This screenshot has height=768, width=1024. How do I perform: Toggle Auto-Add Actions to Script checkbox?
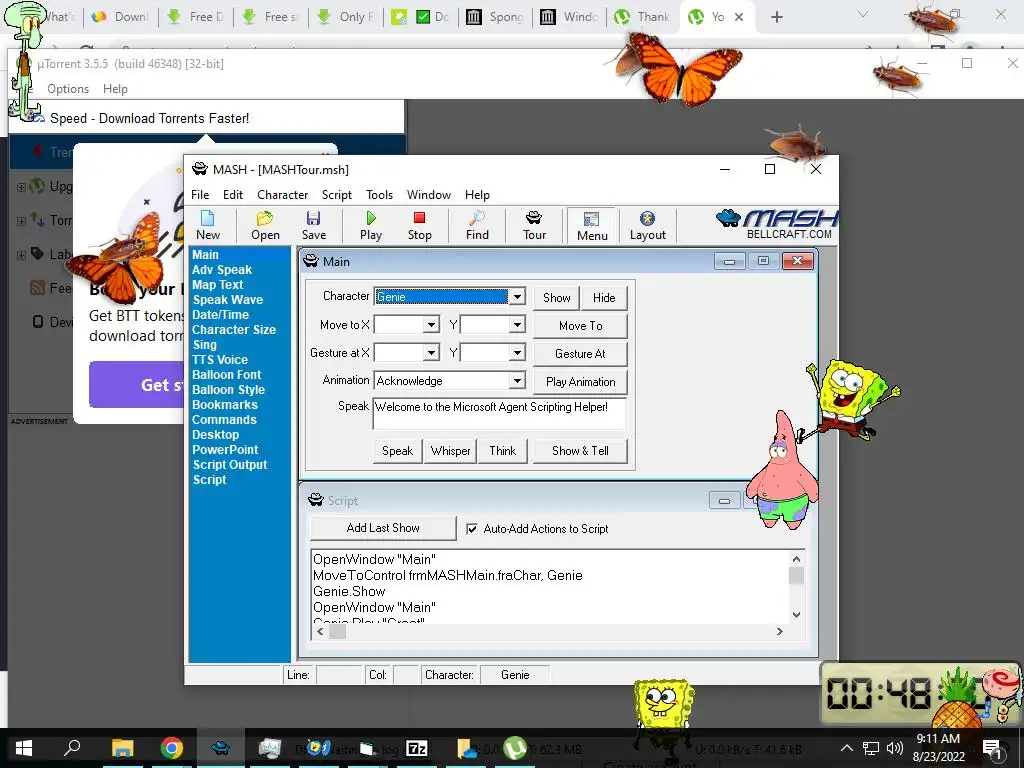(x=472, y=529)
